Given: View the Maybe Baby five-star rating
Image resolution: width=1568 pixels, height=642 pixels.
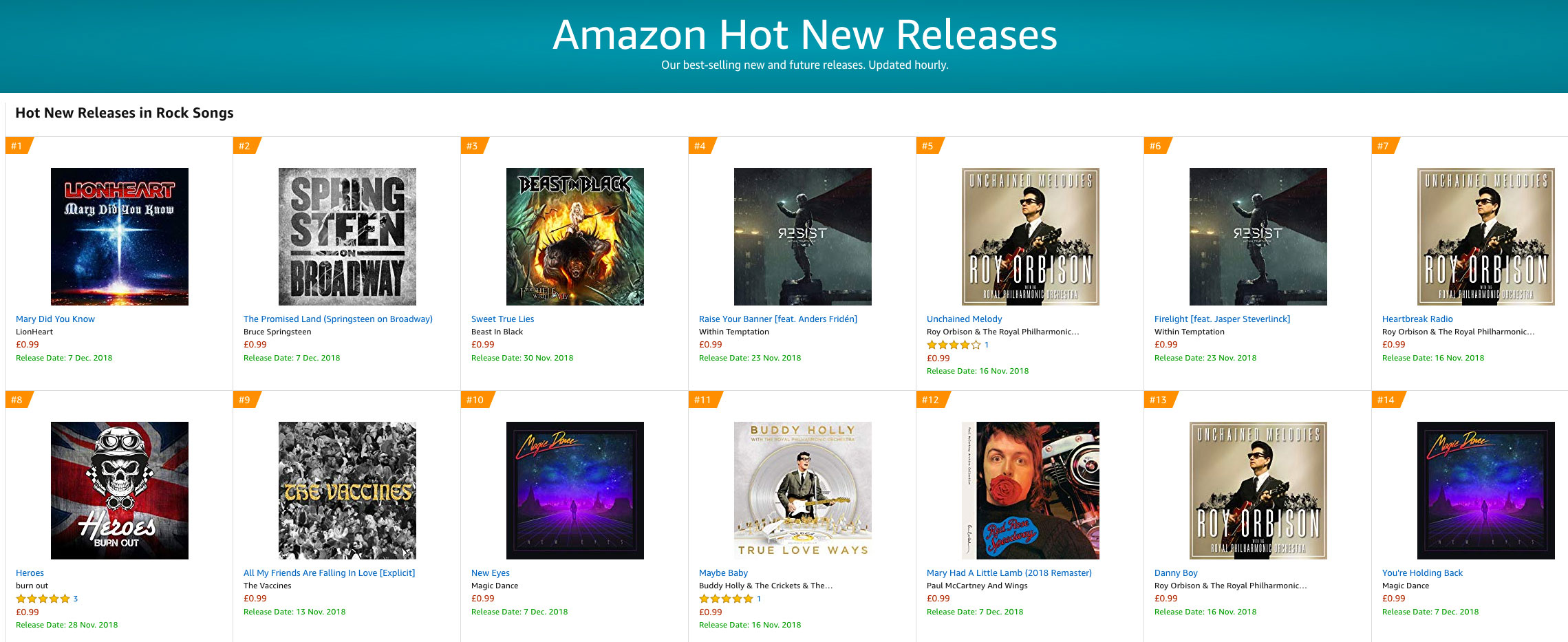Looking at the screenshot, I should [726, 599].
